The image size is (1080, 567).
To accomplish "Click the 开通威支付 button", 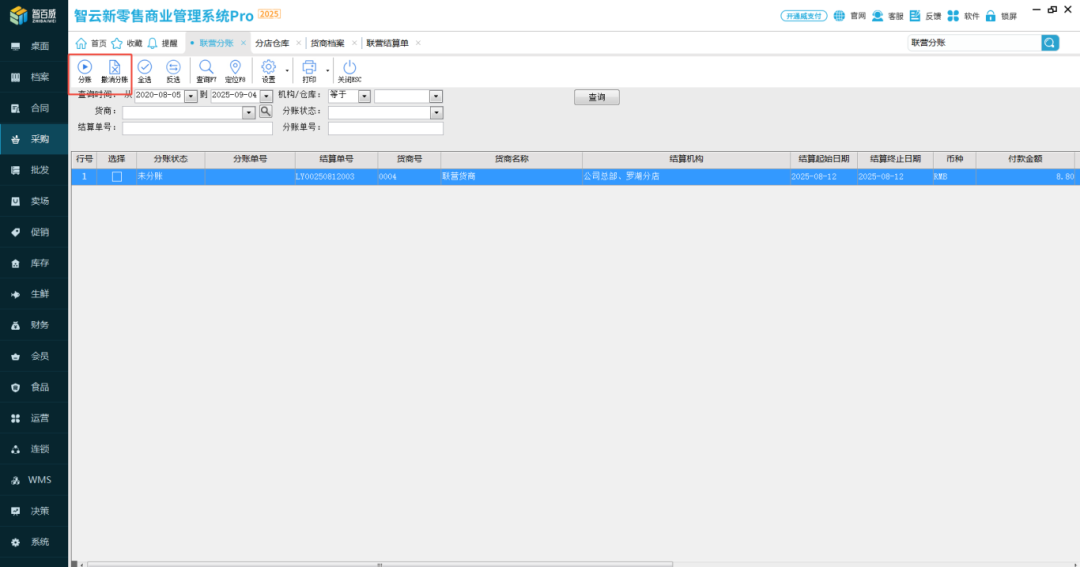I will point(803,16).
